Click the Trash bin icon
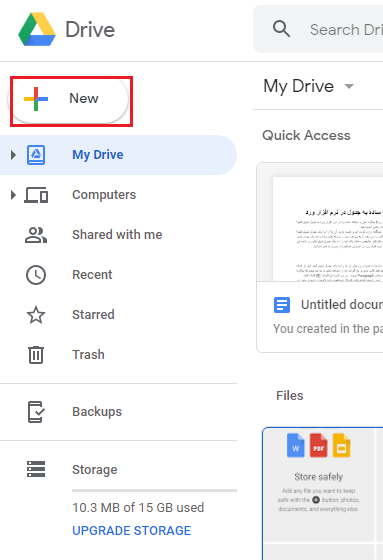Image resolution: width=383 pixels, height=560 pixels. coord(36,355)
